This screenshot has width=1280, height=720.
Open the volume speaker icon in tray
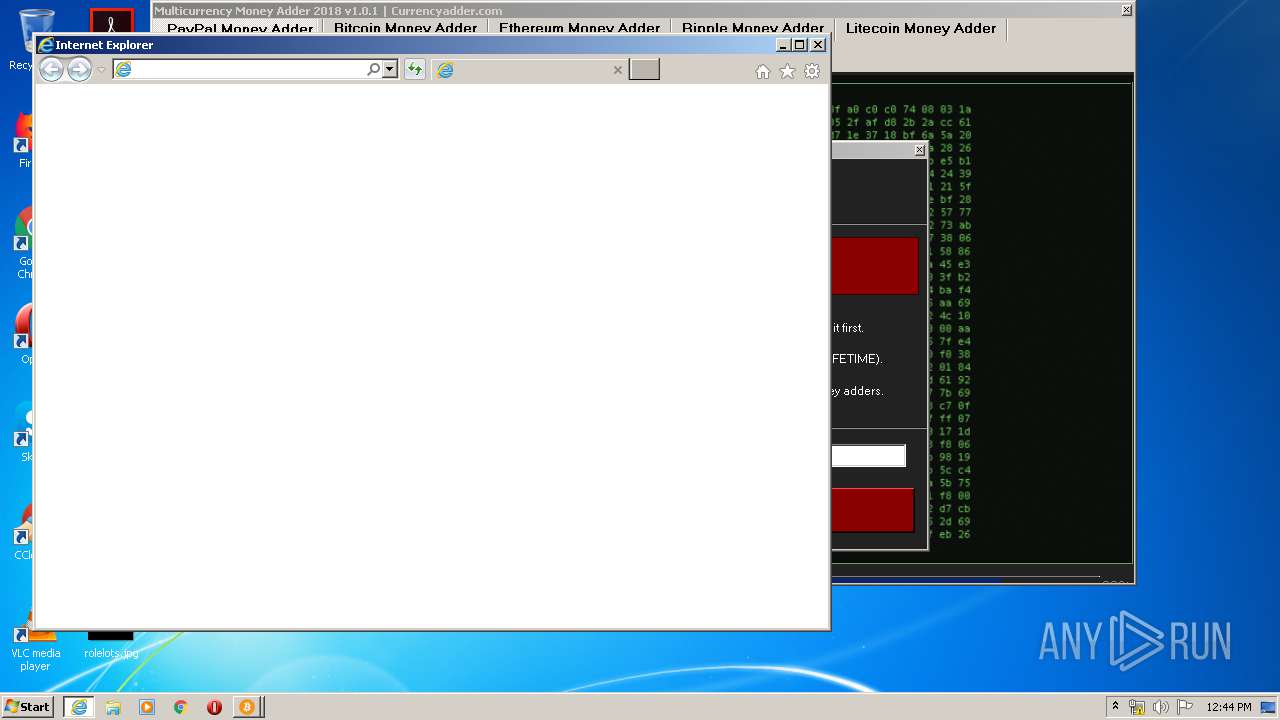[1161, 707]
